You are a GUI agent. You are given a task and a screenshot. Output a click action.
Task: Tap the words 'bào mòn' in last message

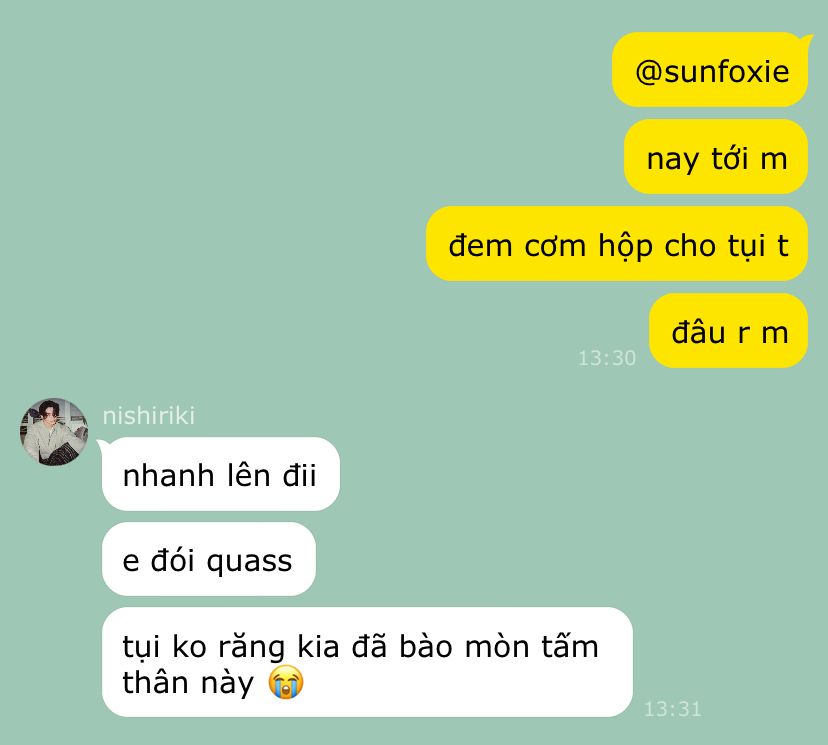coord(464,646)
